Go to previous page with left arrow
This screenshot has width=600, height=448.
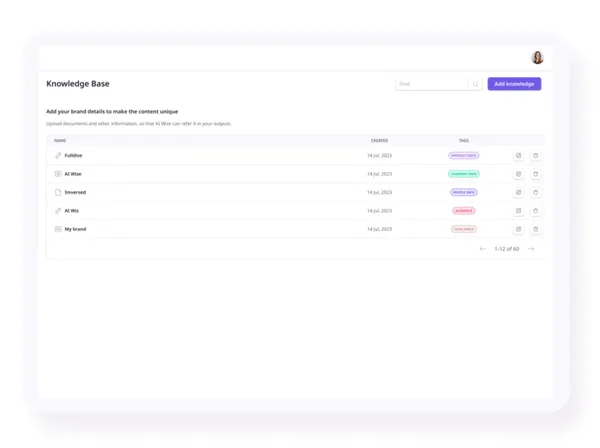483,249
